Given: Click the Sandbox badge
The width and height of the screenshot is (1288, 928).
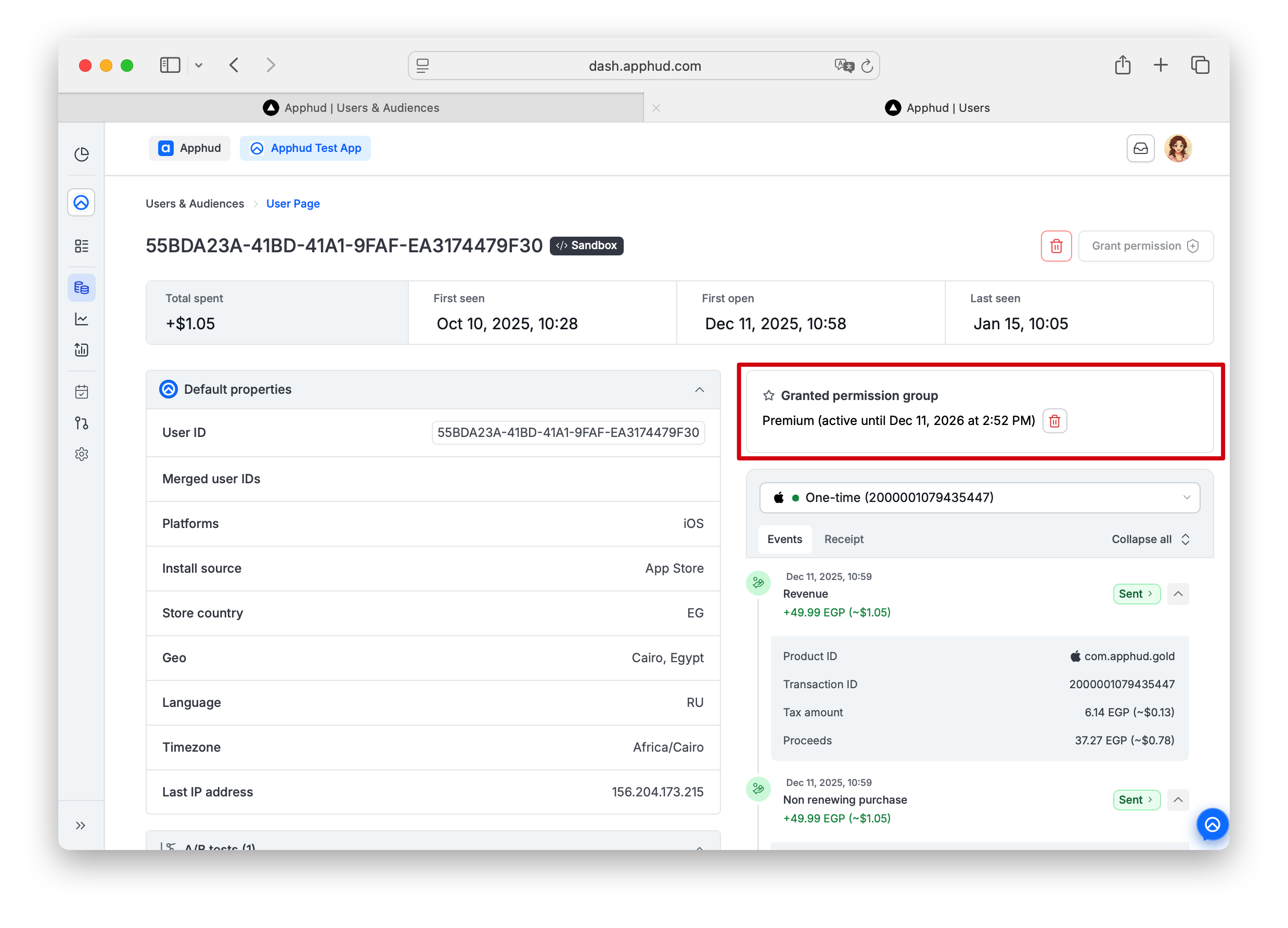Looking at the screenshot, I should 586,246.
